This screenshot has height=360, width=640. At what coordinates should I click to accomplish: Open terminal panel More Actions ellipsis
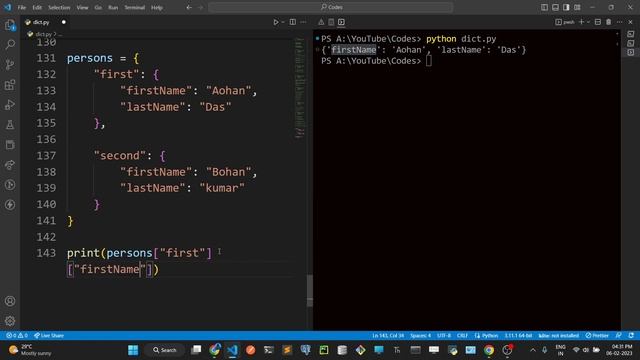tap(620, 22)
